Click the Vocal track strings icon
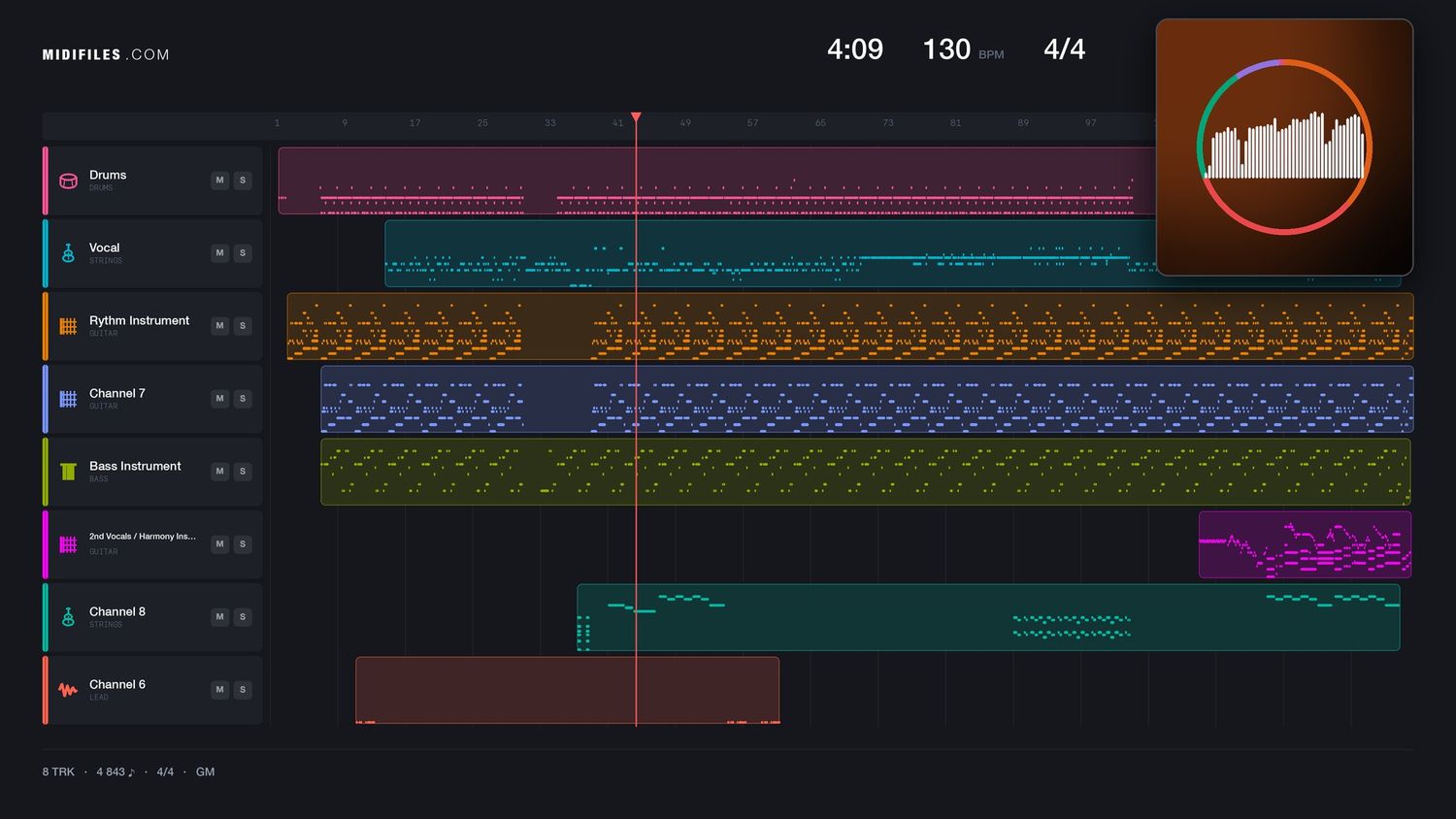The width and height of the screenshot is (1456, 819). tap(68, 253)
